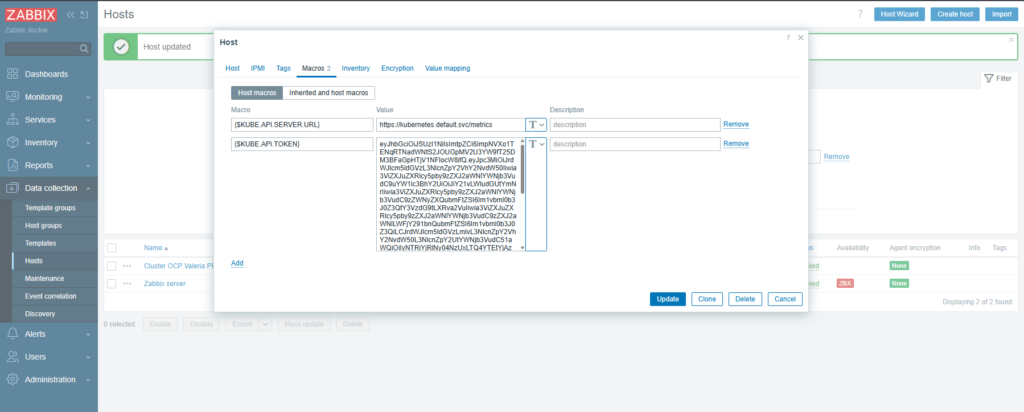Collapse the Data collection menu section
Image resolution: width=1024 pixels, height=412 pixels.
(x=88, y=189)
